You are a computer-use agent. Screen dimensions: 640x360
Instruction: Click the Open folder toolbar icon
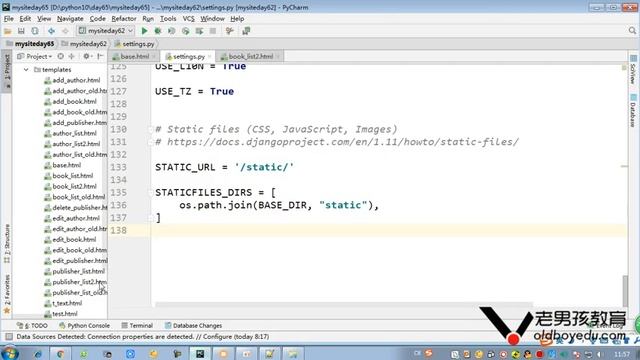8,31
